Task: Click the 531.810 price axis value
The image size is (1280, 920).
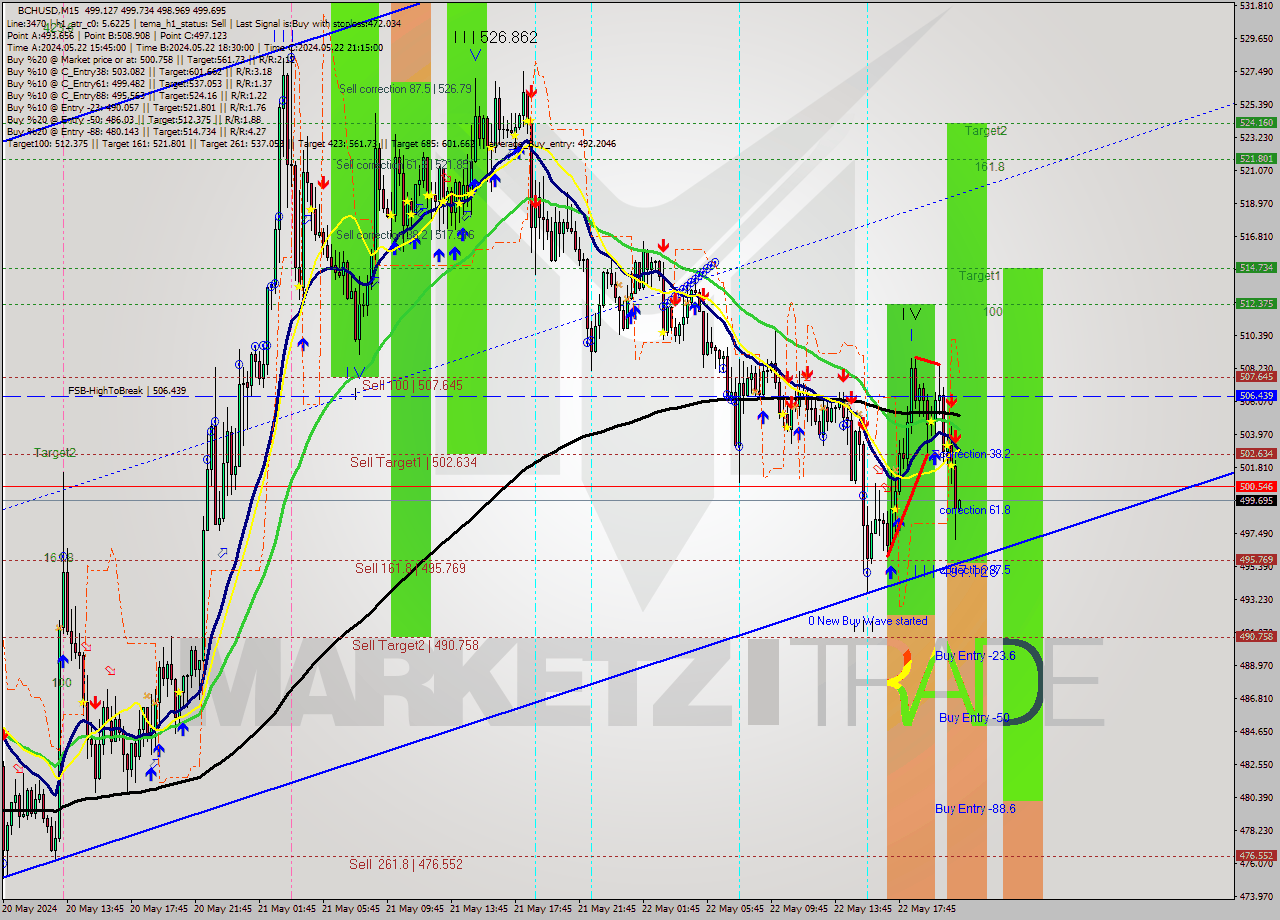Action: [x=1256, y=6]
